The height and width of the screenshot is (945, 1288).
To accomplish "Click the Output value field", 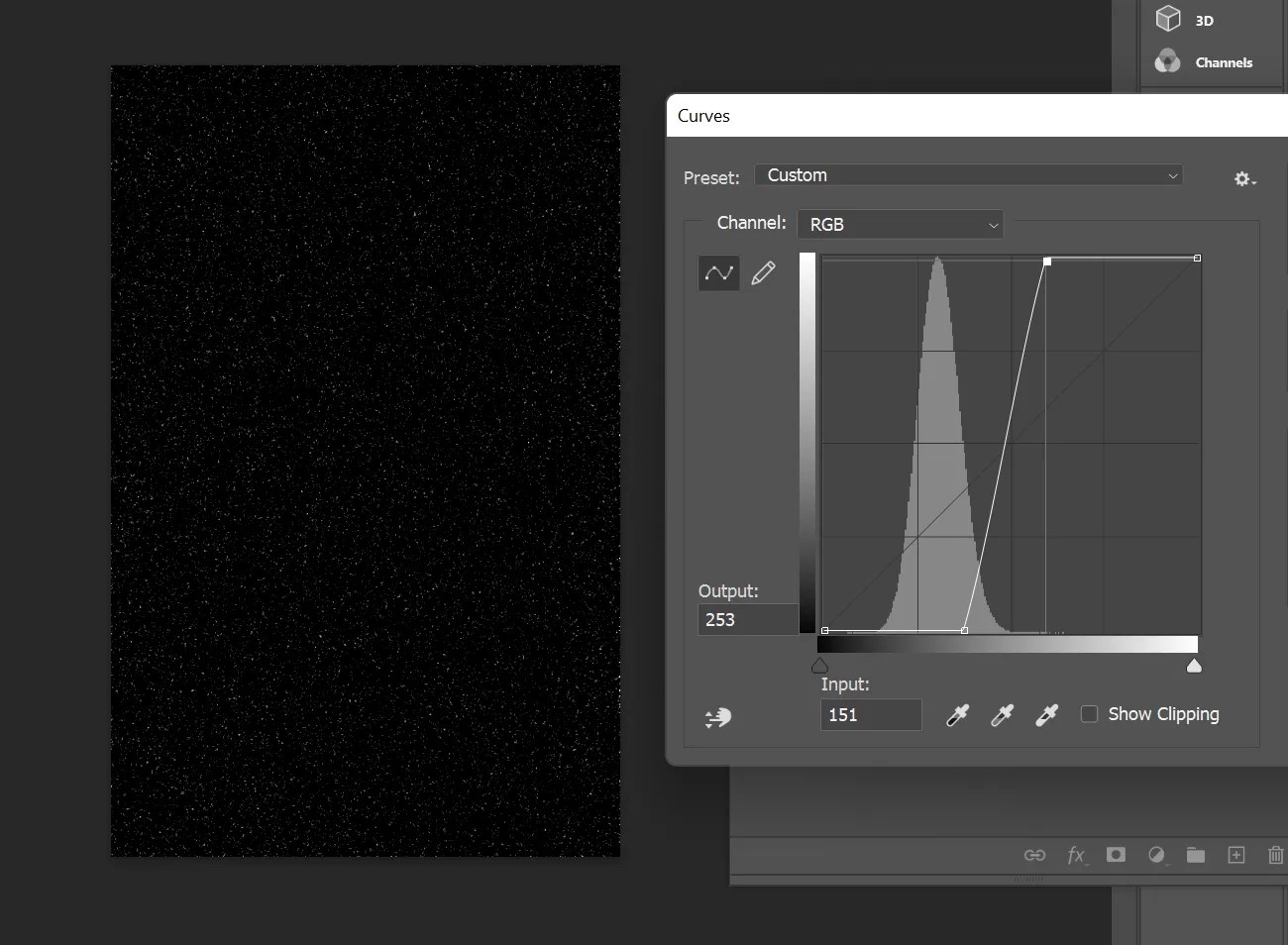I will (748, 620).
